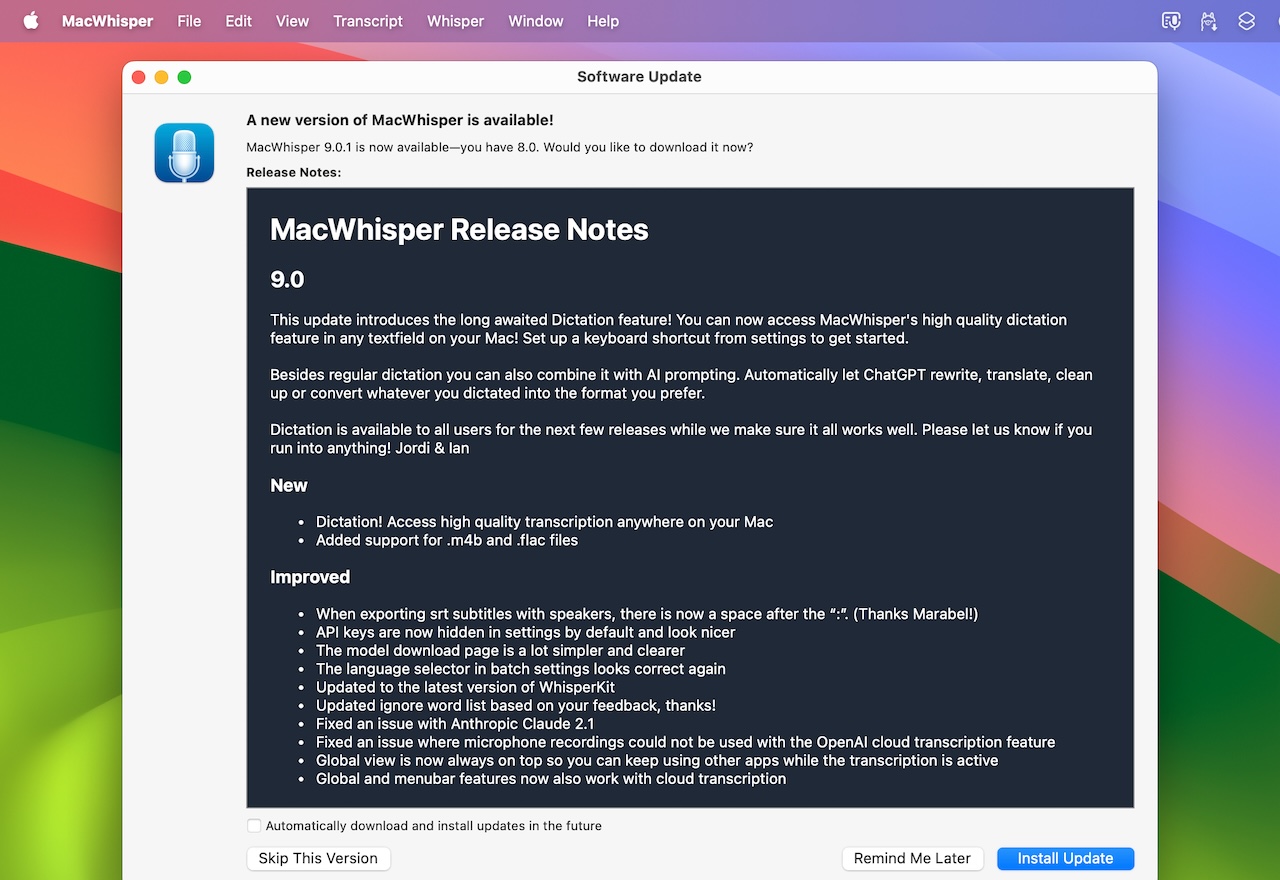Open the Transcript menu

click(368, 21)
